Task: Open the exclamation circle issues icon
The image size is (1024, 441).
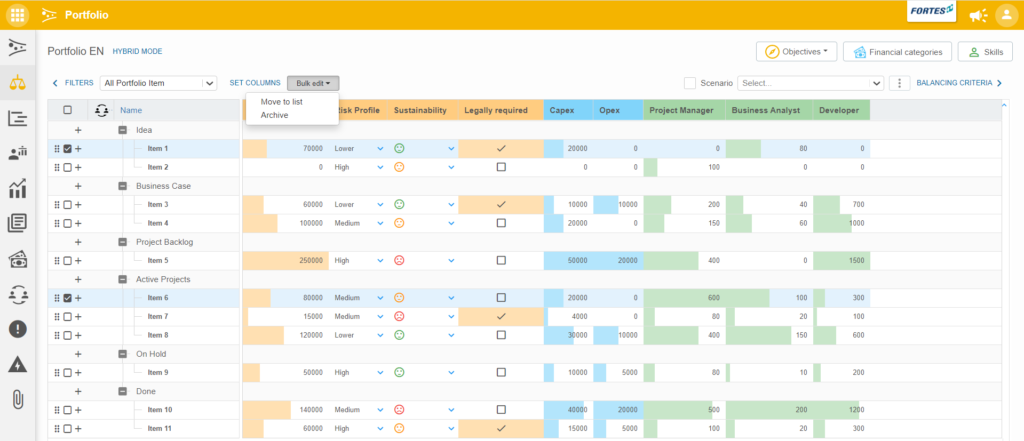Action: pos(18,329)
